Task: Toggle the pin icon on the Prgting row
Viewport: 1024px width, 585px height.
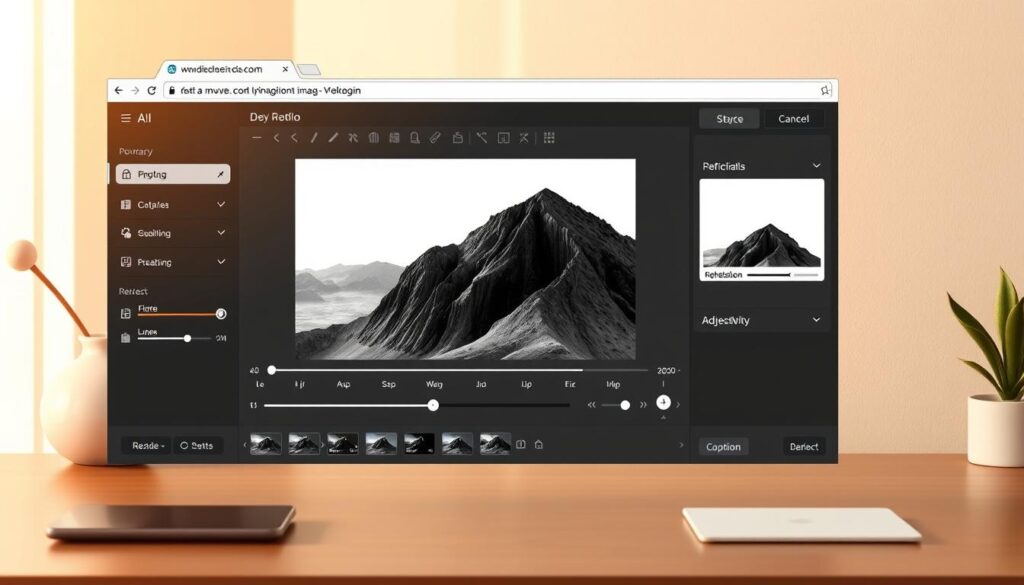Action: click(x=220, y=174)
